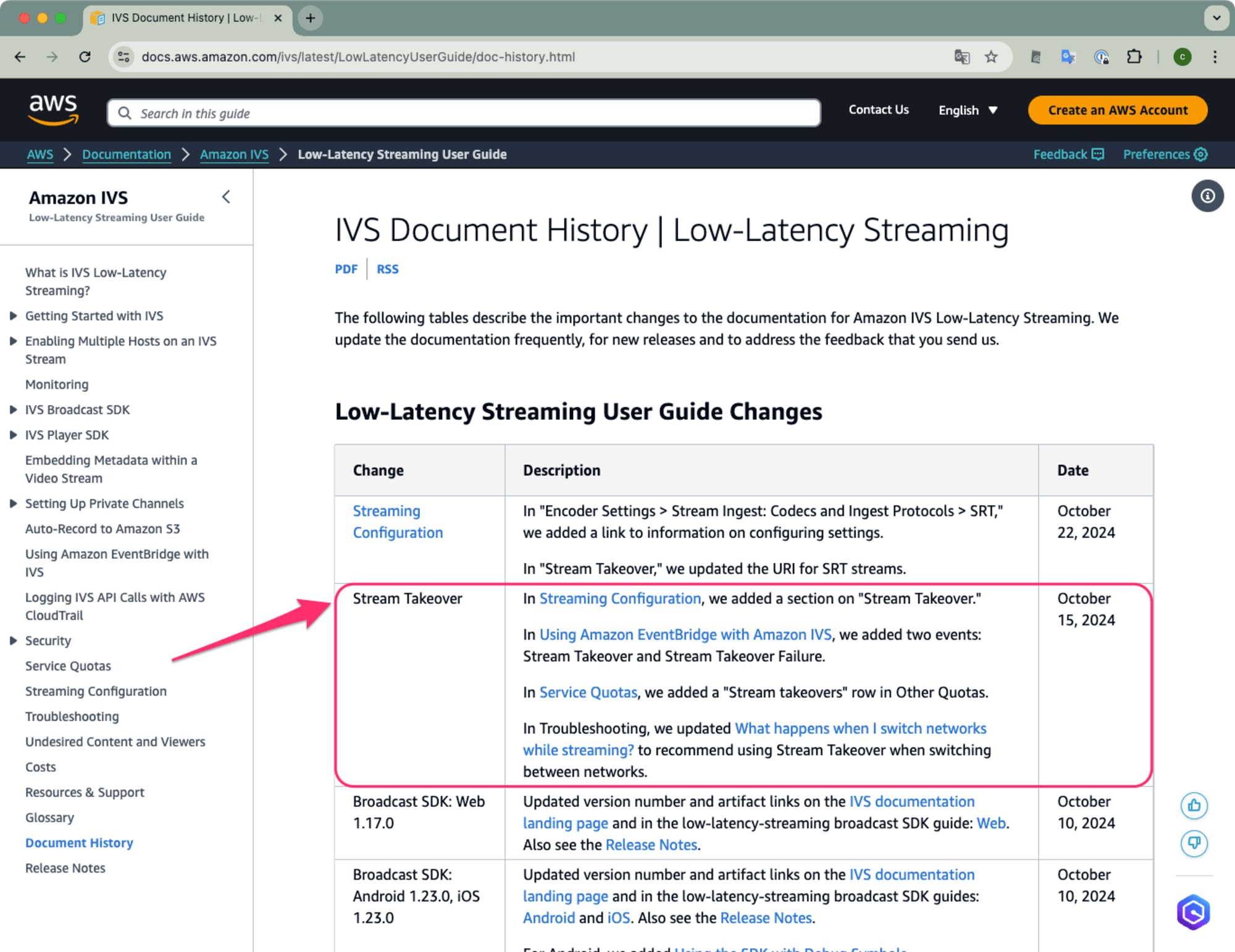The image size is (1235, 952).
Task: Open Logging IVS API Calls with AWS CloudTrail
Action: 115,606
